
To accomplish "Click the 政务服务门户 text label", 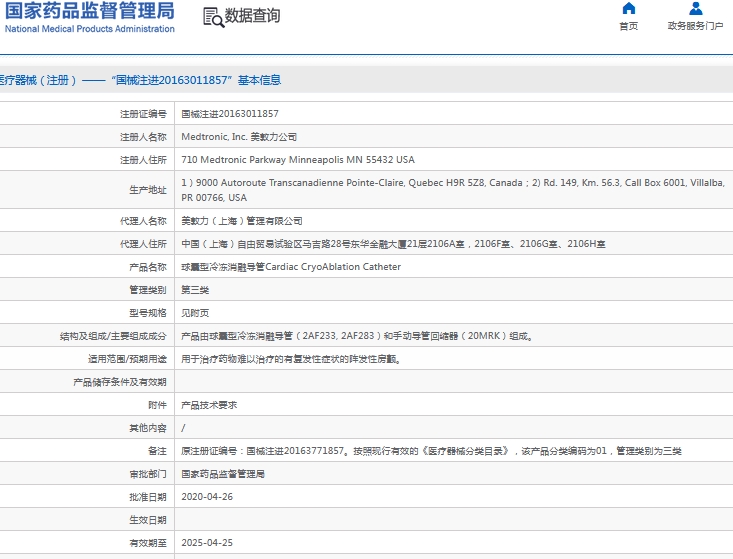I will coord(696,26).
